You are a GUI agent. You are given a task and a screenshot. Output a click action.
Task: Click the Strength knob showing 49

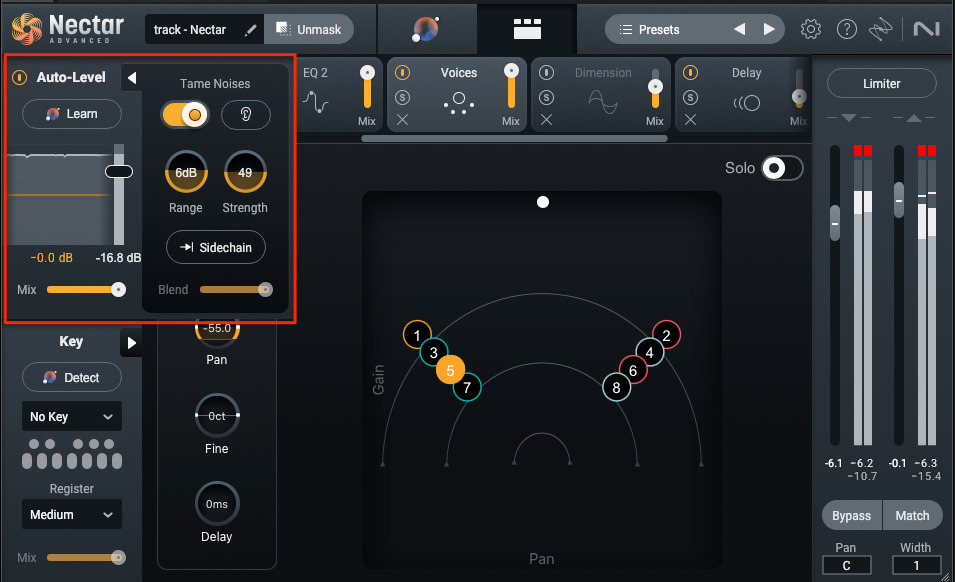click(x=245, y=172)
